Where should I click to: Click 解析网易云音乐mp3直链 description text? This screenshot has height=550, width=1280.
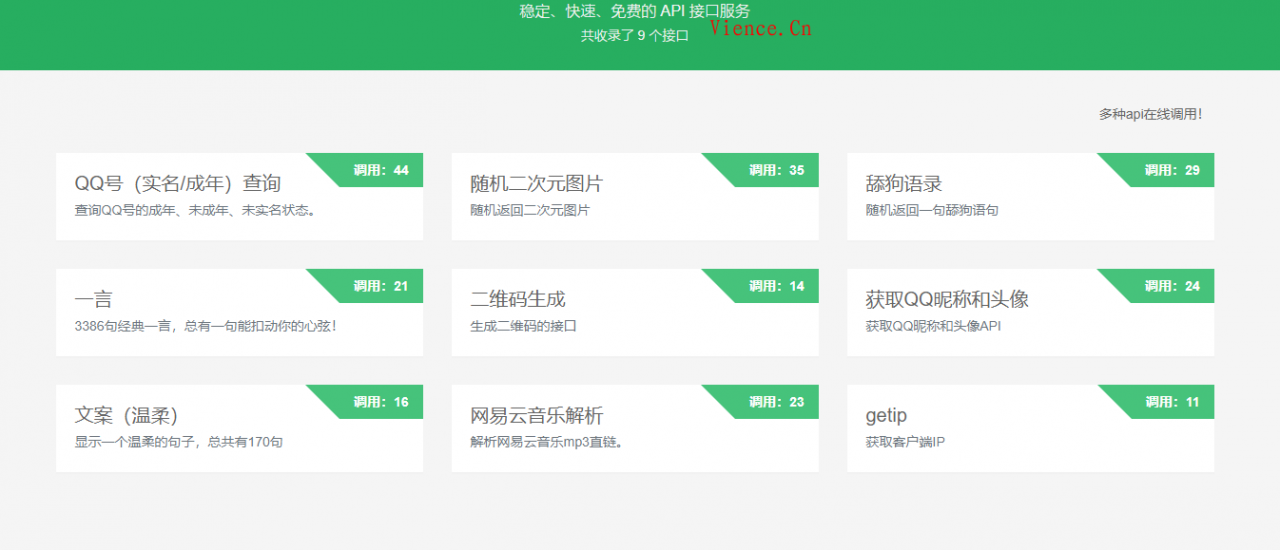click(x=546, y=442)
